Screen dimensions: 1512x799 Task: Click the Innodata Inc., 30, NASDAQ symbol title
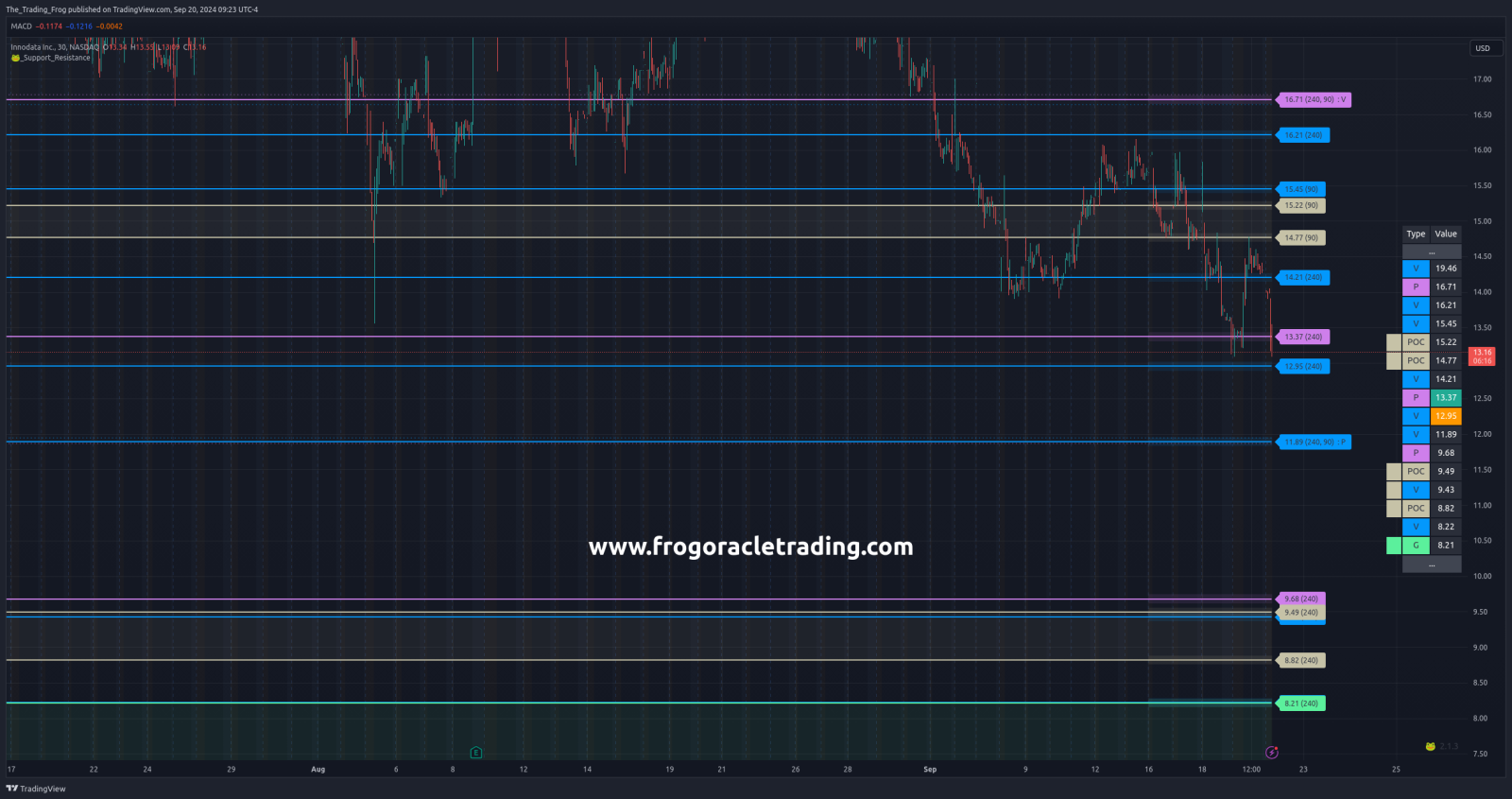(x=55, y=47)
